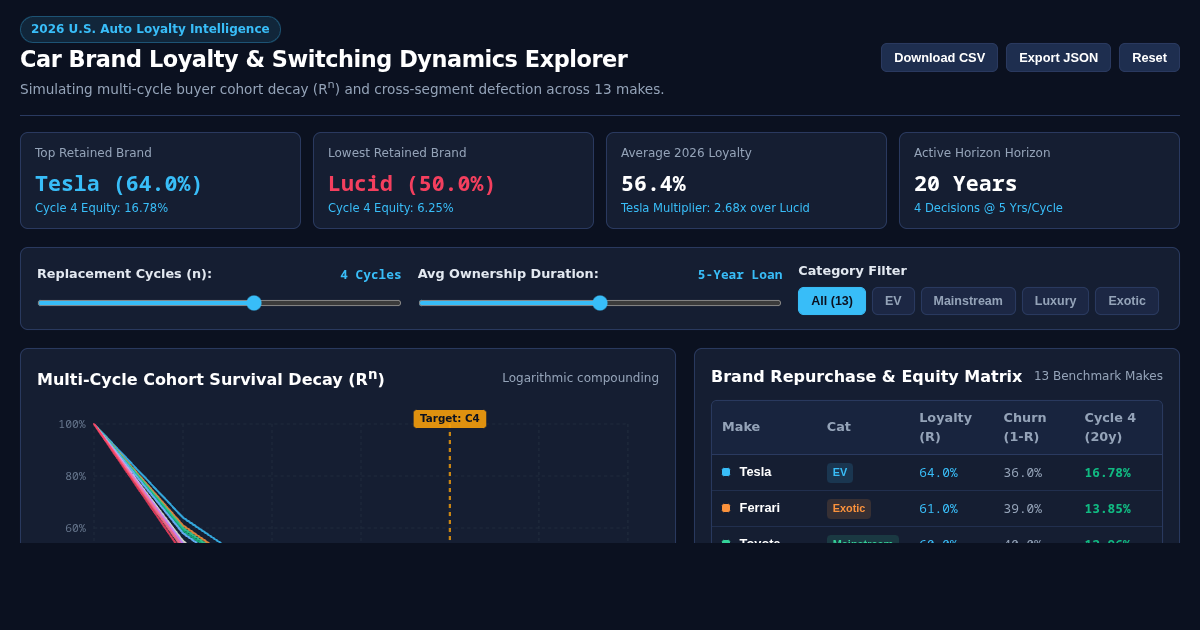
Task: Click the 4 Cycles value label
Action: point(371,275)
